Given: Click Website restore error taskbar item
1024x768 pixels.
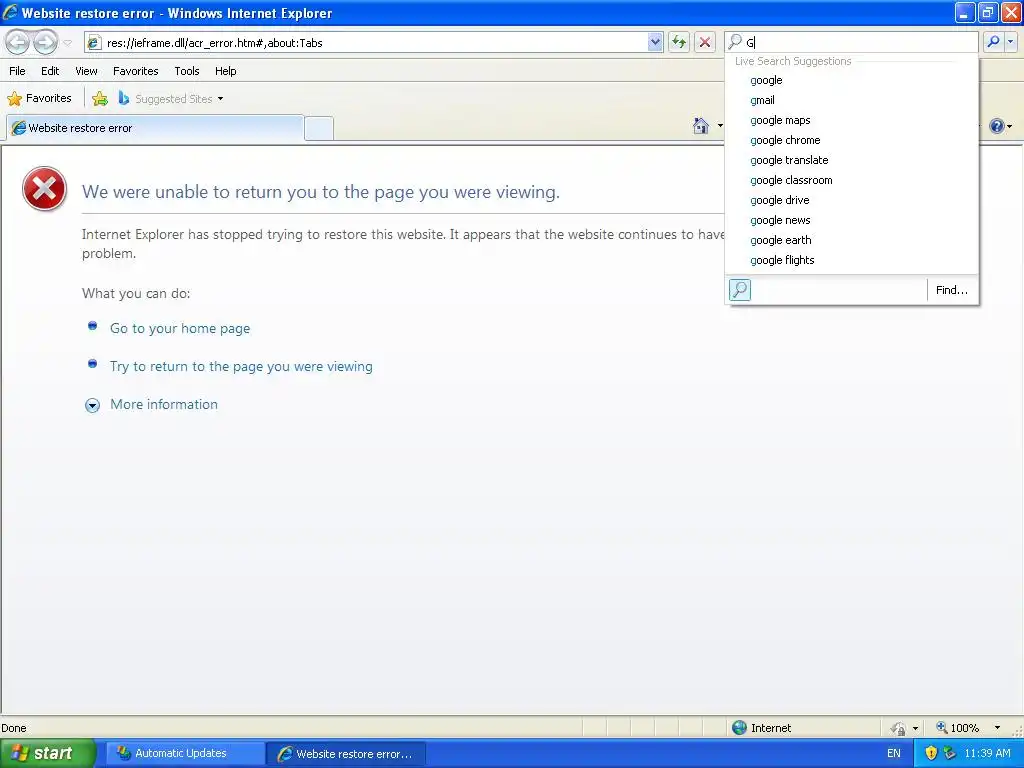Looking at the screenshot, I should [x=346, y=754].
